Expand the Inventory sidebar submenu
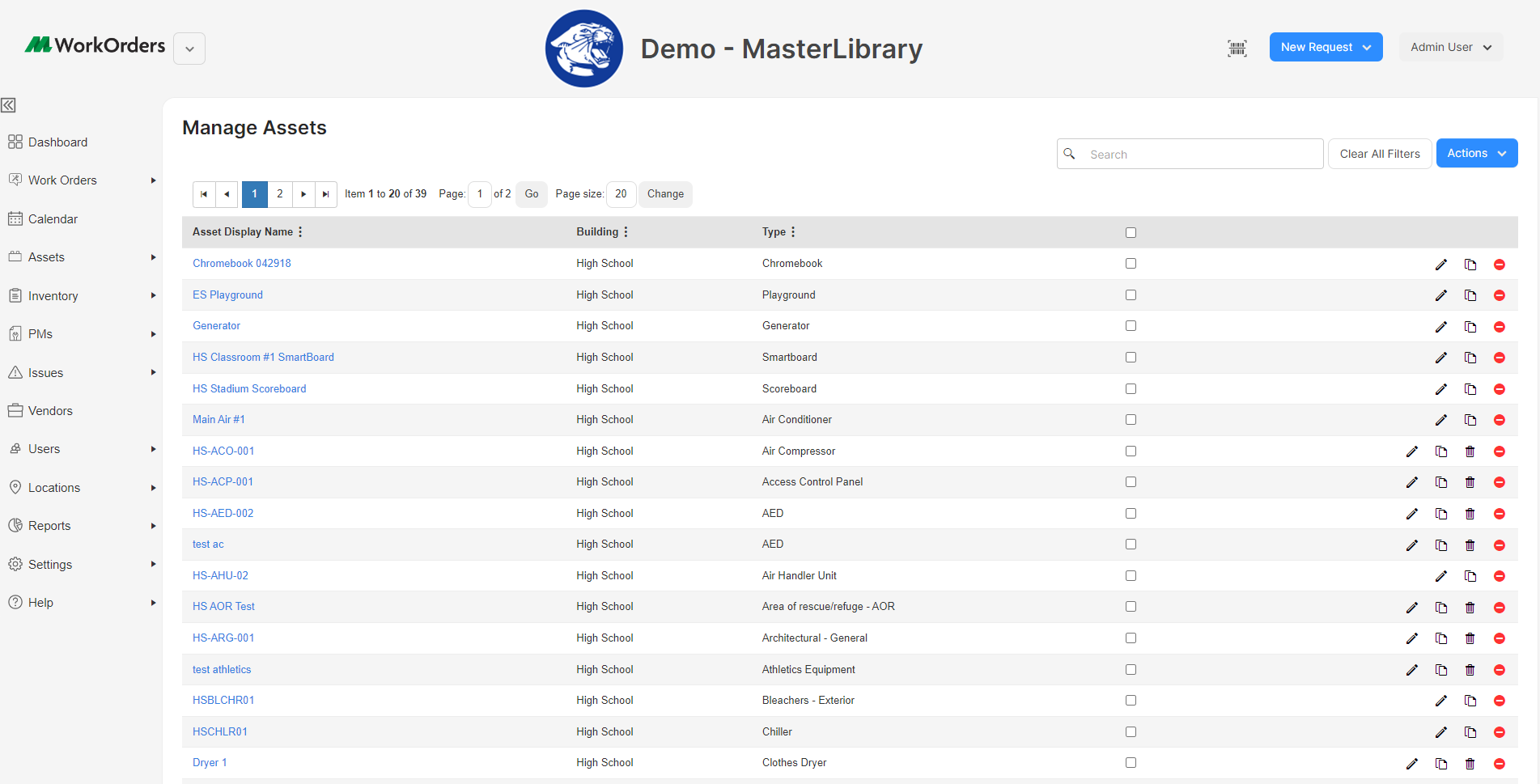This screenshot has width=1540, height=784. (153, 296)
